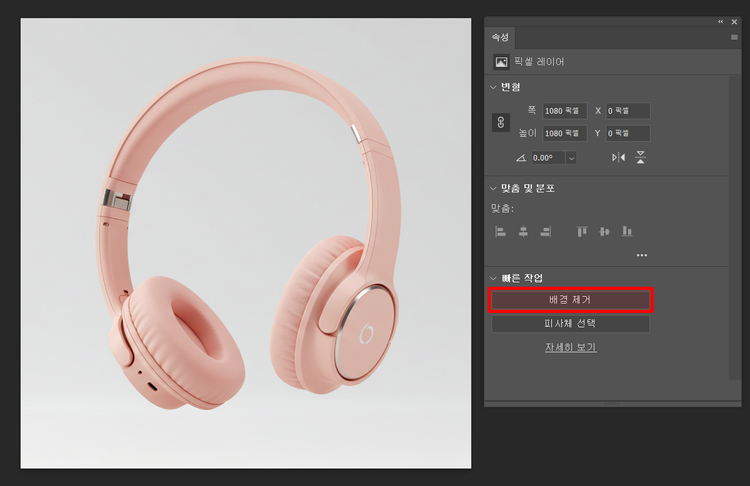Viewport: 750px width, 486px height.
Task: Click the Properties panel vertical scrollbar
Action: click(735, 227)
